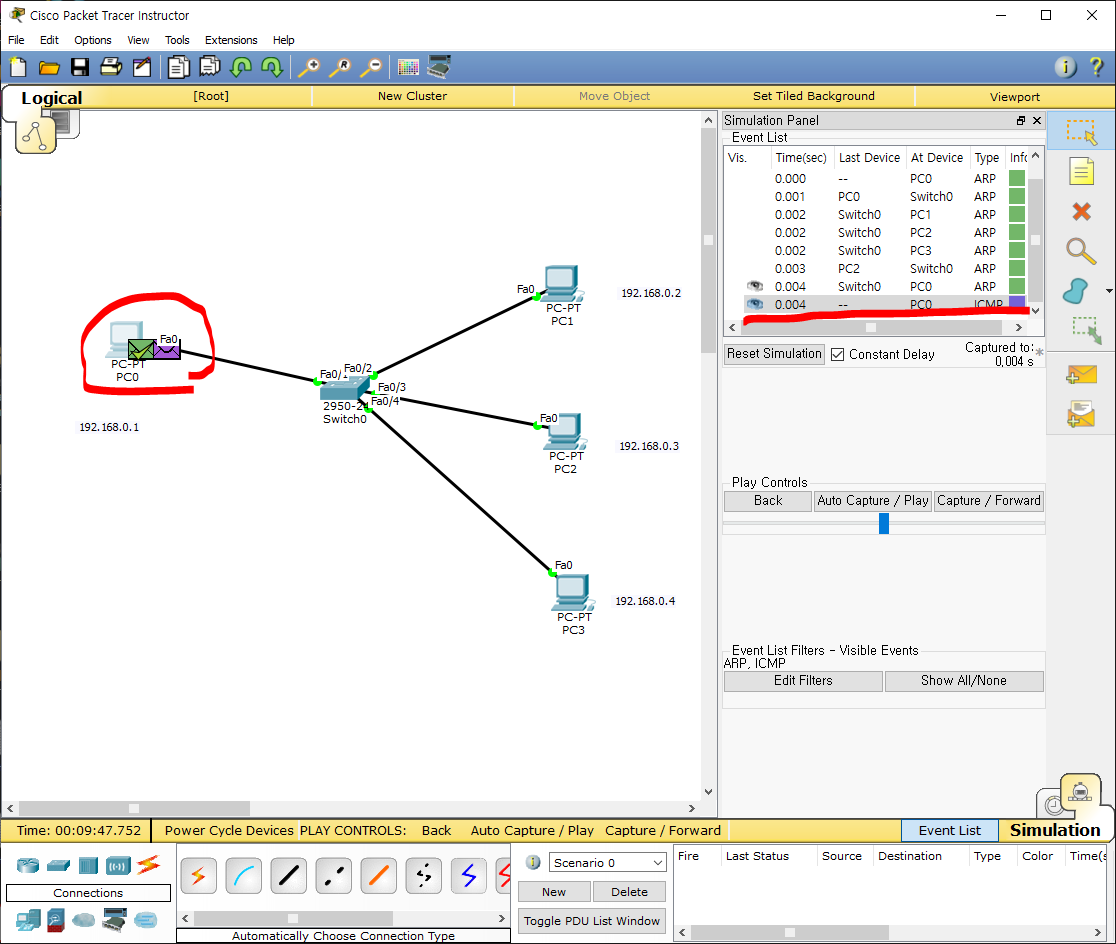
Task: Click the Save floppy disk icon
Action: click(80, 68)
